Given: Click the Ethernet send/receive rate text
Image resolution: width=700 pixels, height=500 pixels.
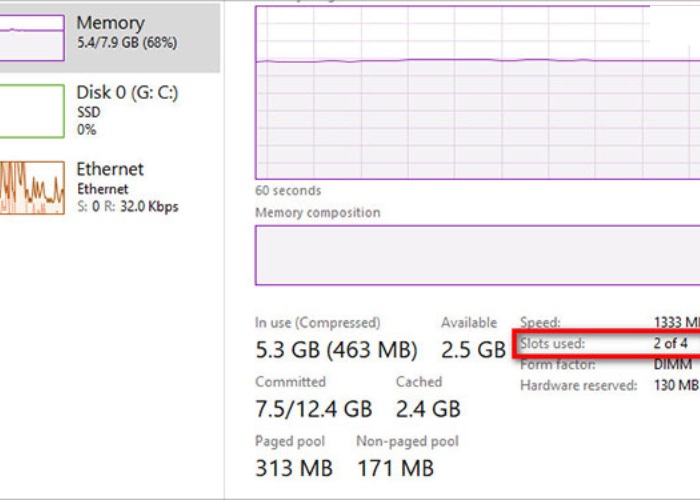Looking at the screenshot, I should click(127, 207).
